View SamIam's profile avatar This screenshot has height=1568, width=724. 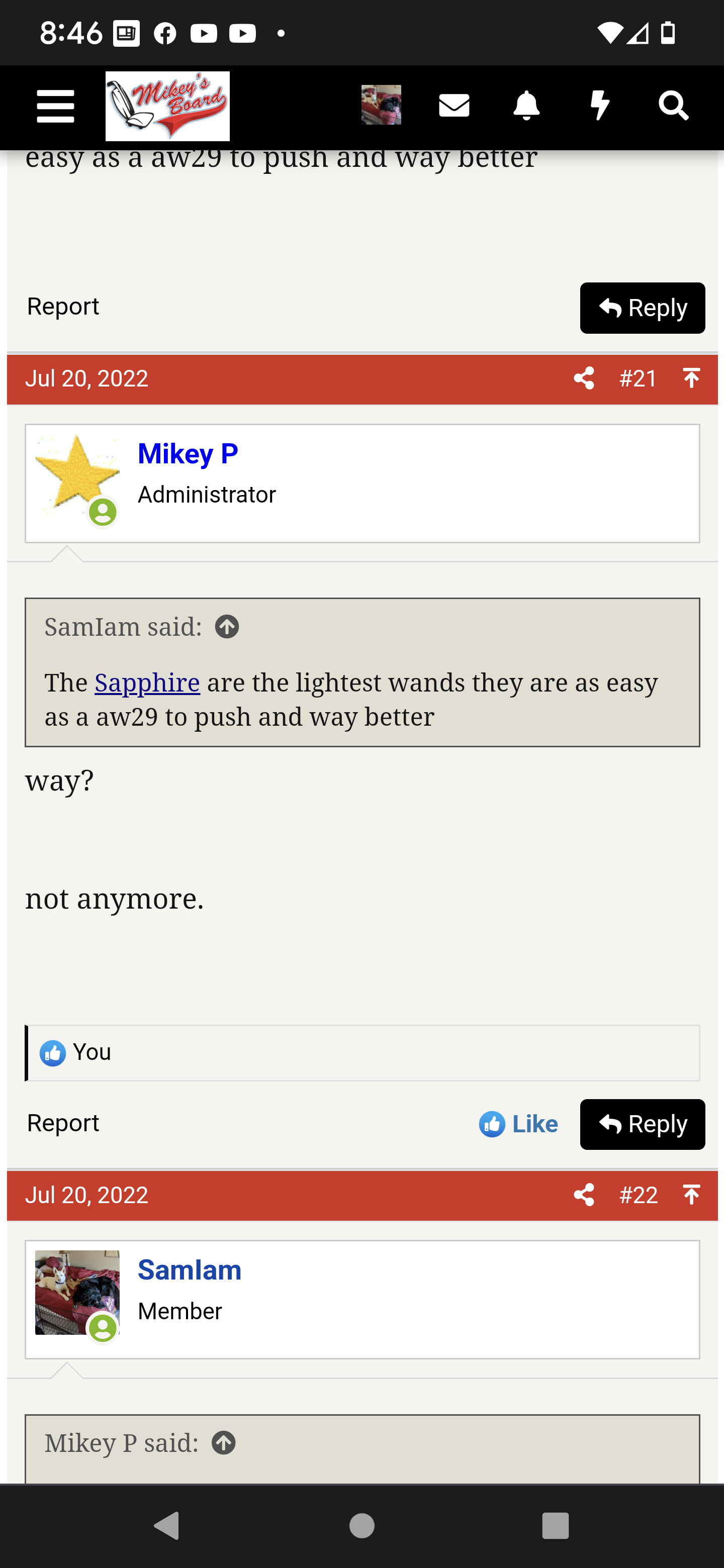[x=77, y=1292]
